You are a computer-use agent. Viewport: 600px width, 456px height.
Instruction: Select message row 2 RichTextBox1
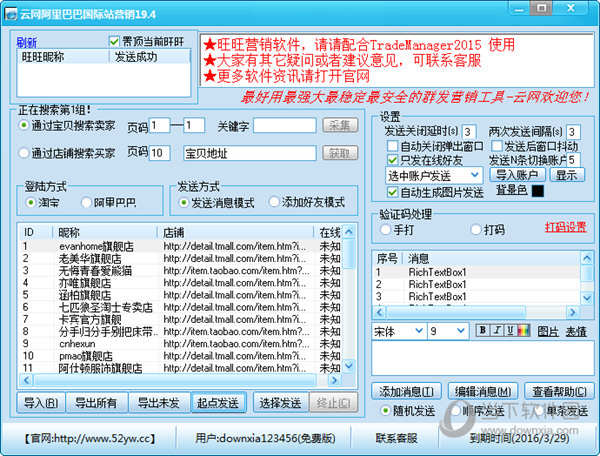(476, 284)
